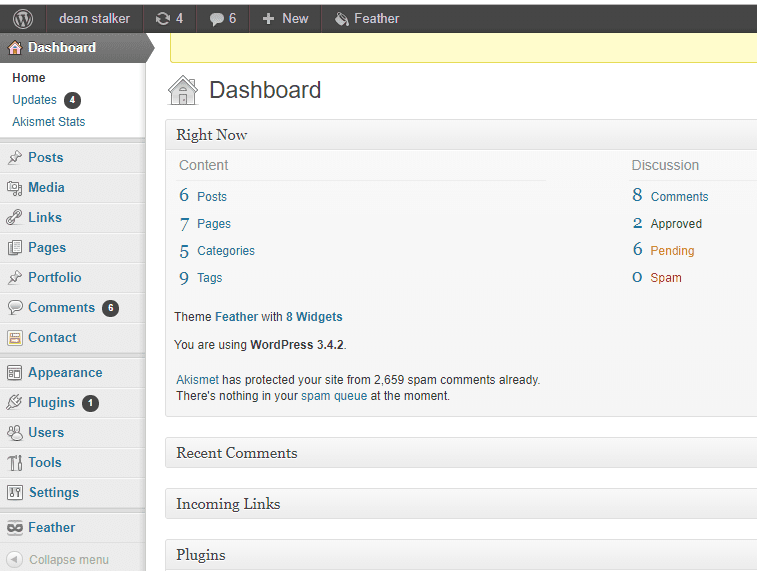Viewport: 757px width, 571px height.
Task: Click the comments bubble icon in admin bar
Action: point(217,18)
